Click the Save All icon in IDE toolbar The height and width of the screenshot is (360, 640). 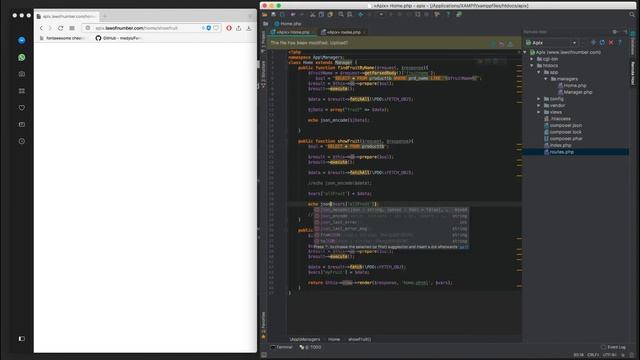pos(273,14)
